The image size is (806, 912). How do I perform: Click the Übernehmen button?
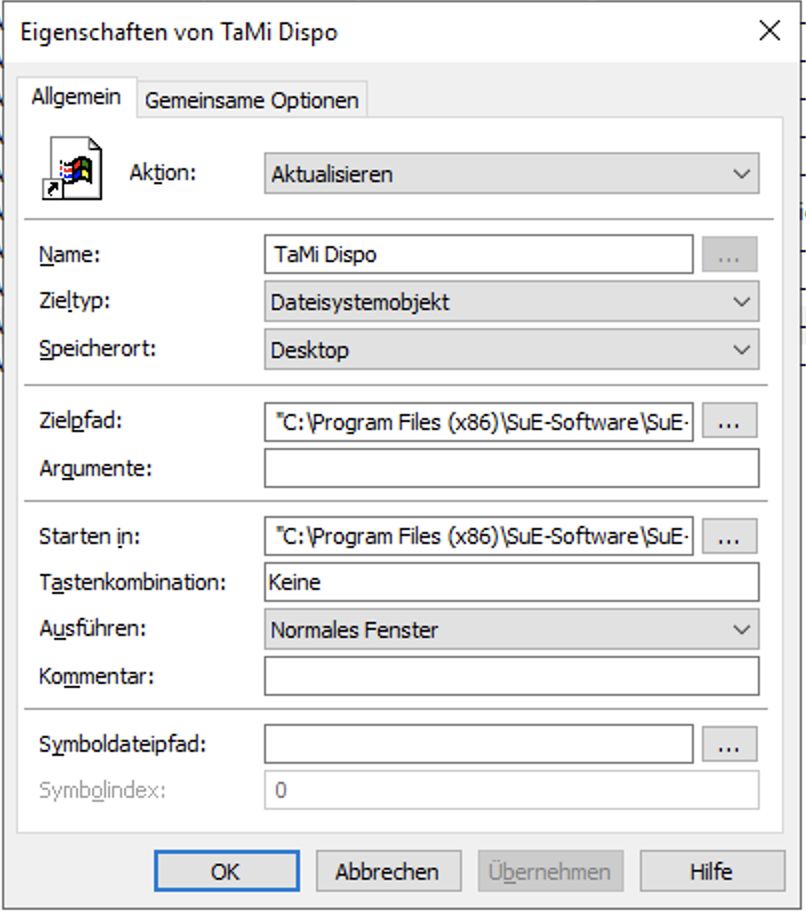coord(551,871)
